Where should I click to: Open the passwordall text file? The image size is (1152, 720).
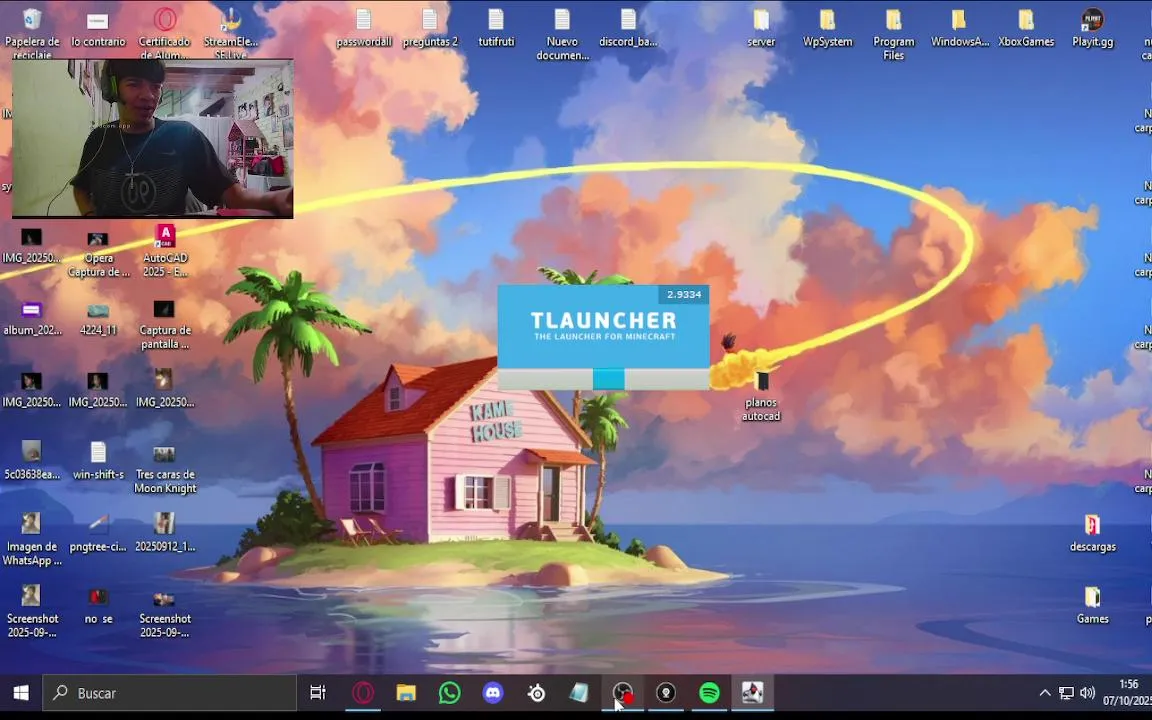point(364,29)
